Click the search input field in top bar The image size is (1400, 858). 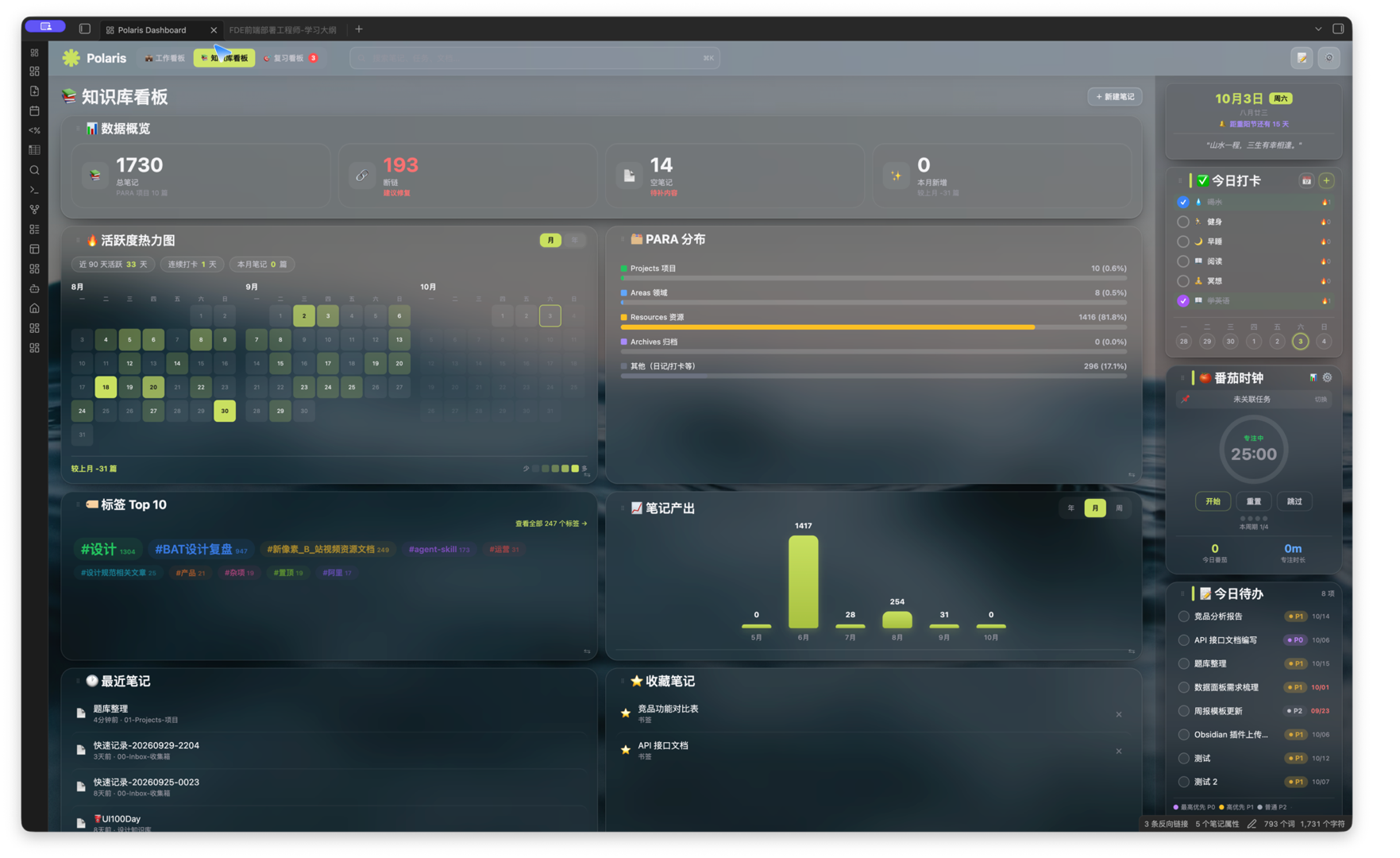coord(534,58)
